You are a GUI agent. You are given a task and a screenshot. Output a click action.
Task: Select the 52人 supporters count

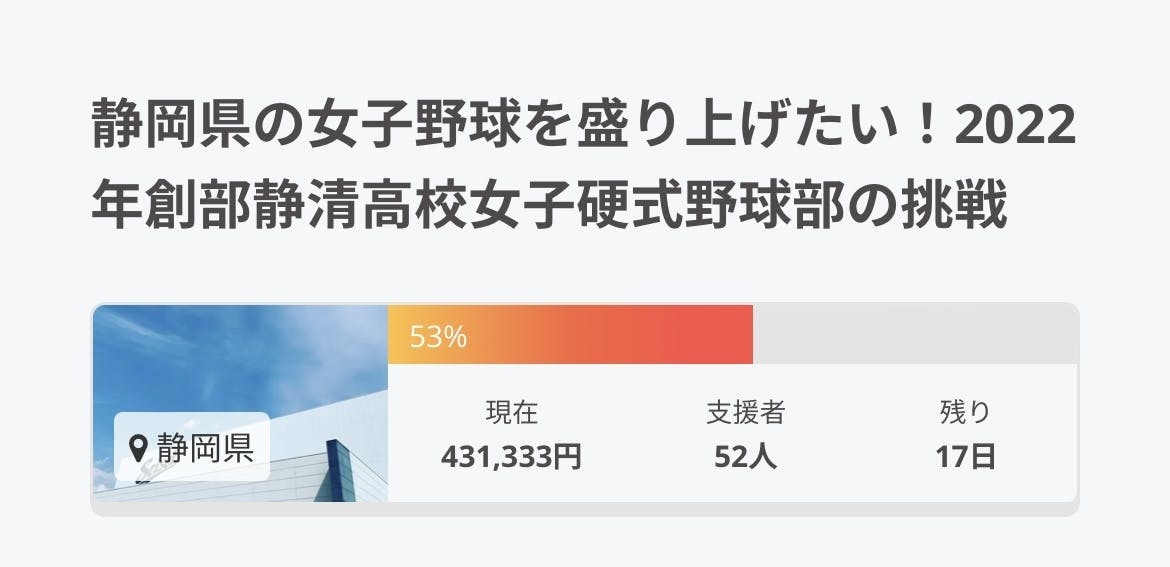(x=745, y=457)
